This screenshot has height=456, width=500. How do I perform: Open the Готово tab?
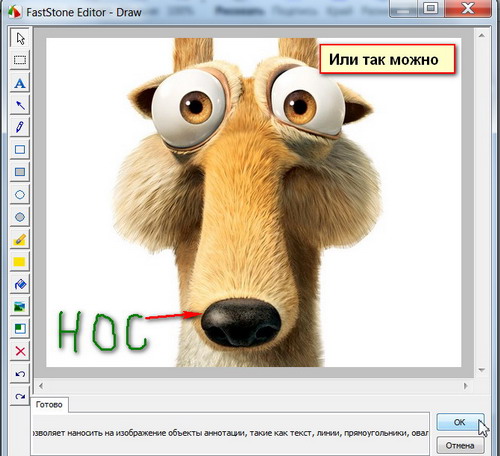49,405
